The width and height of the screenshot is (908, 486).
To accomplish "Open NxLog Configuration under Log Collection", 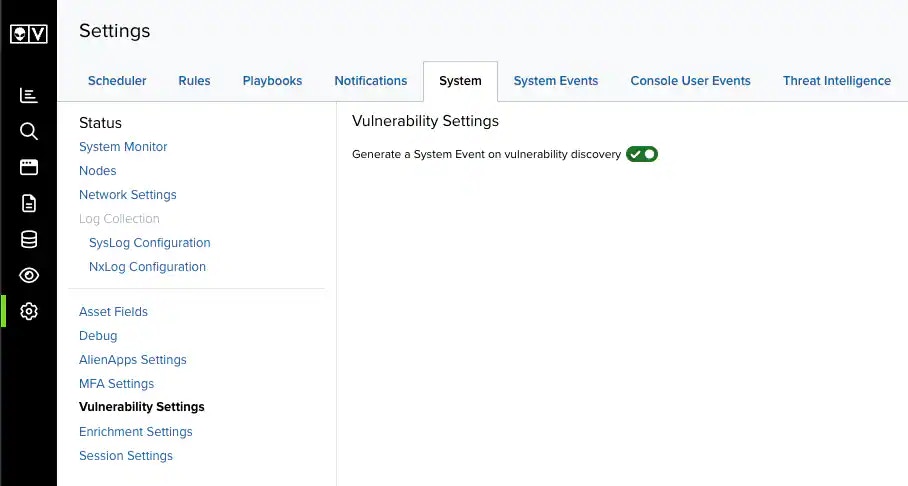I will tap(147, 266).
